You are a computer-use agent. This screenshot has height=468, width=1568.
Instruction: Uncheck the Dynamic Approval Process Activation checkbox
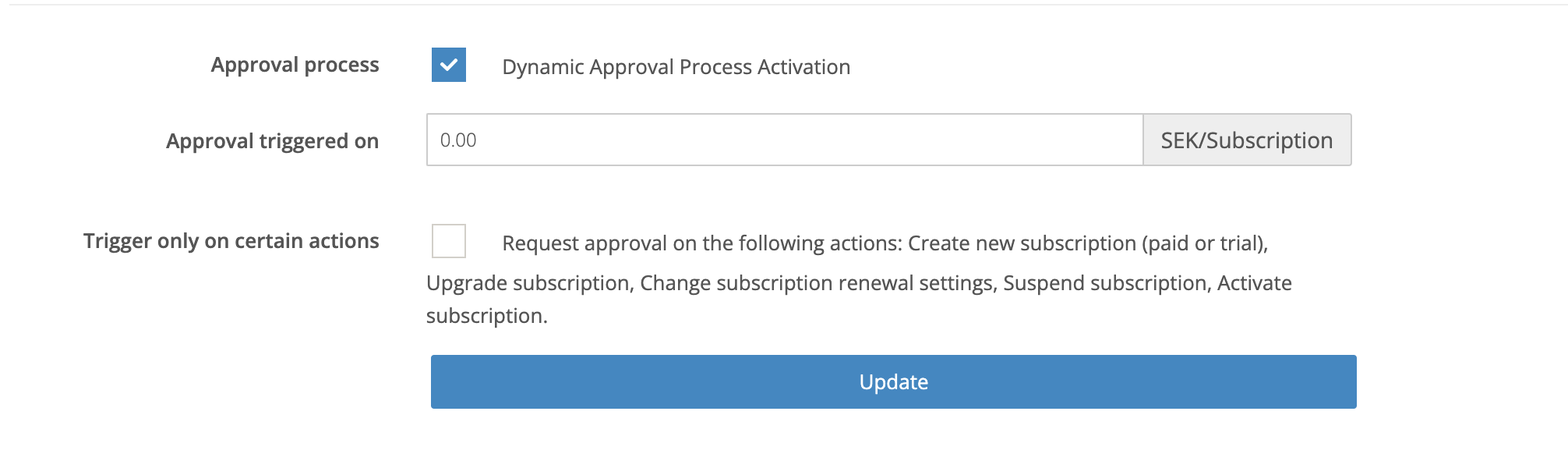[449, 66]
